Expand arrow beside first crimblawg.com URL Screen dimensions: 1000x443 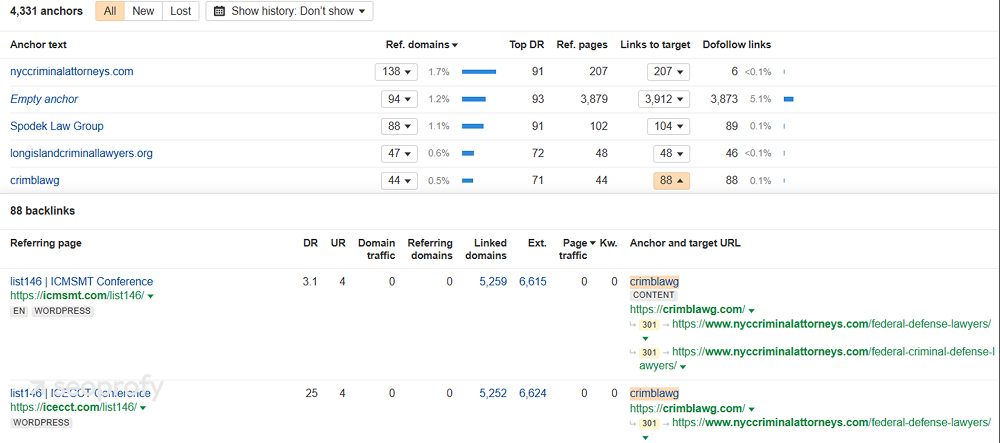[751, 310]
